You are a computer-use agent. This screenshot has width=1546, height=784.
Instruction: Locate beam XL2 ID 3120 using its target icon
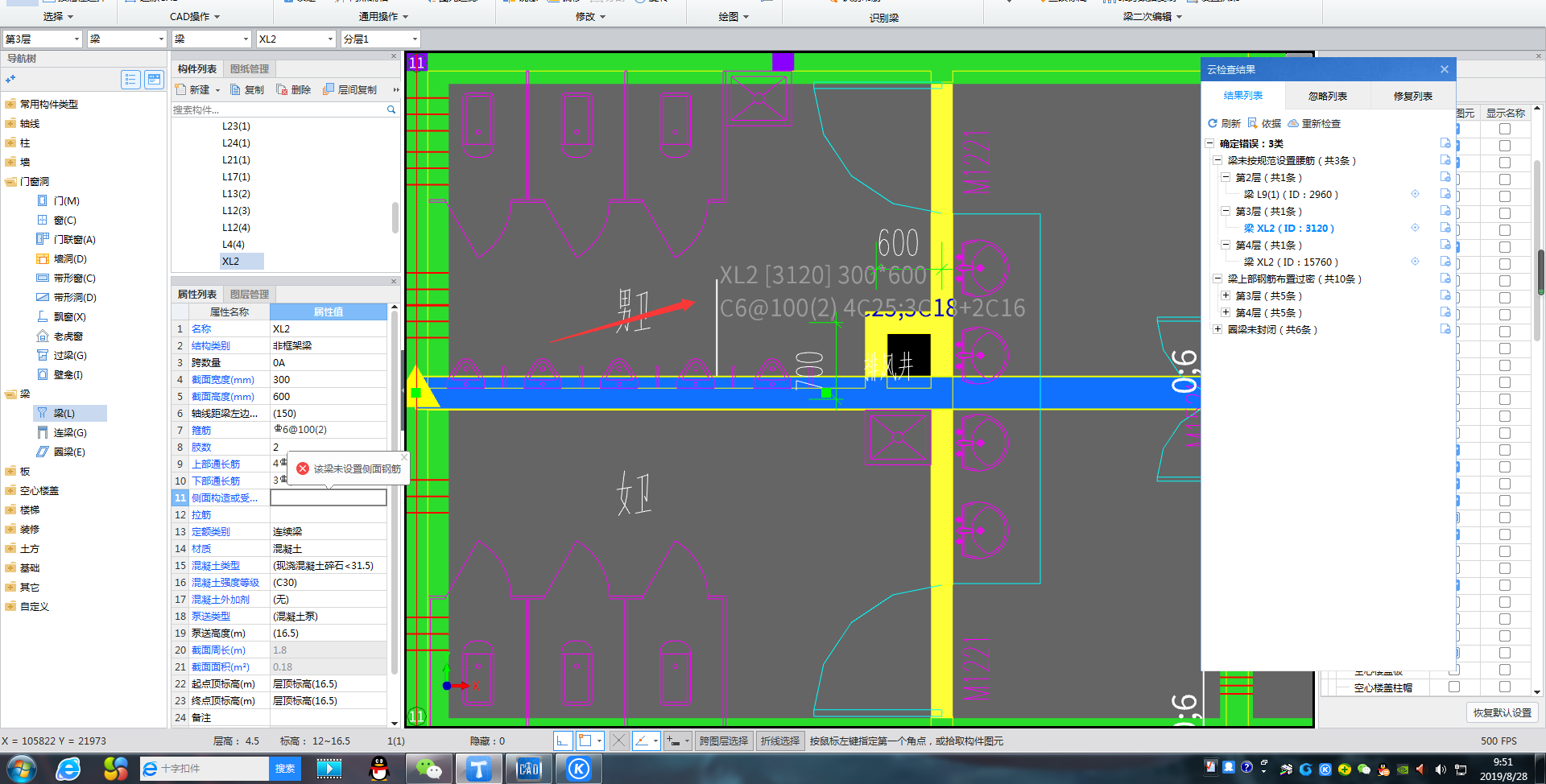coord(1415,228)
